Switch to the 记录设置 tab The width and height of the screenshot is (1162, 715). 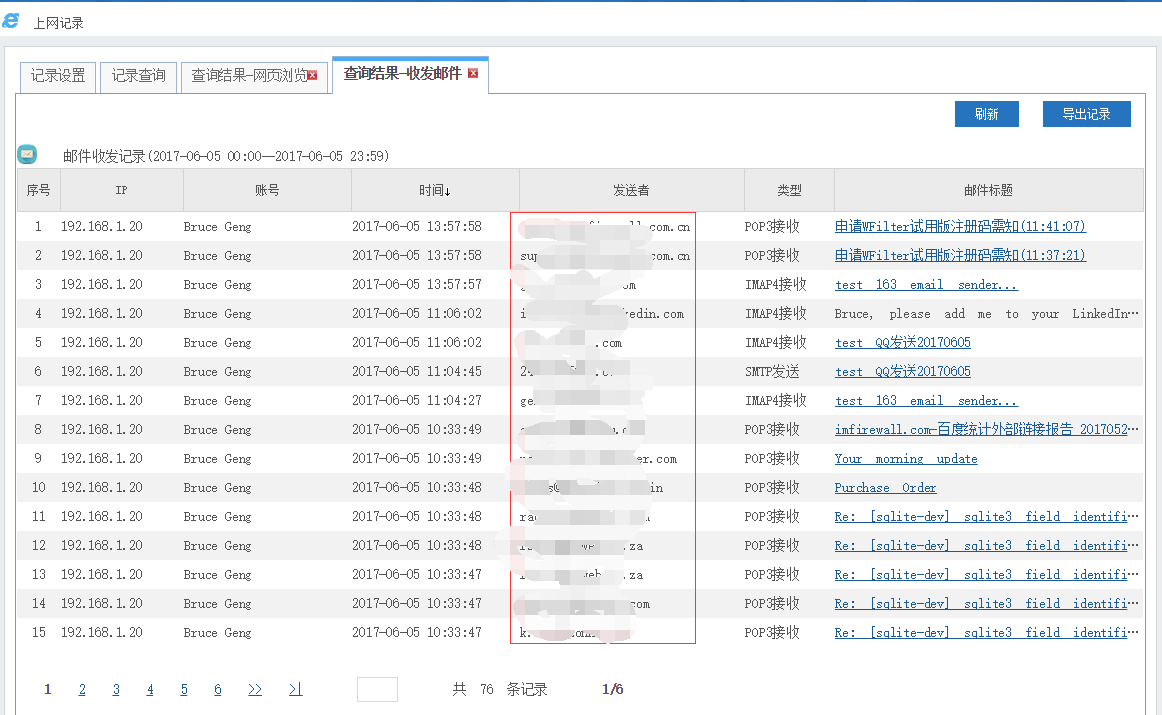point(58,76)
